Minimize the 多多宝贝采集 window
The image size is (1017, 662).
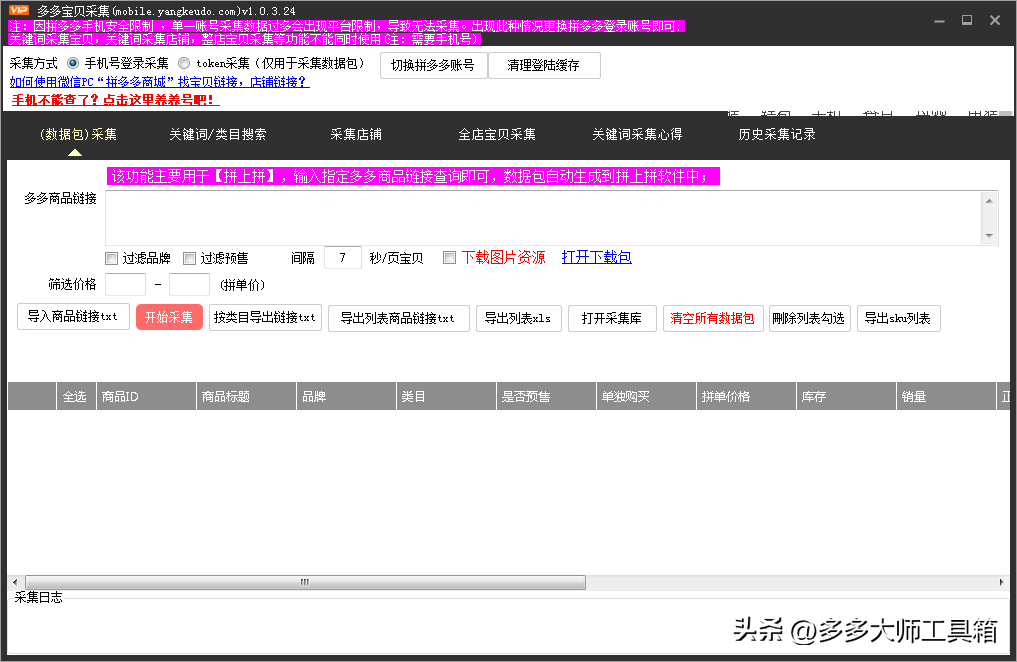click(x=938, y=19)
